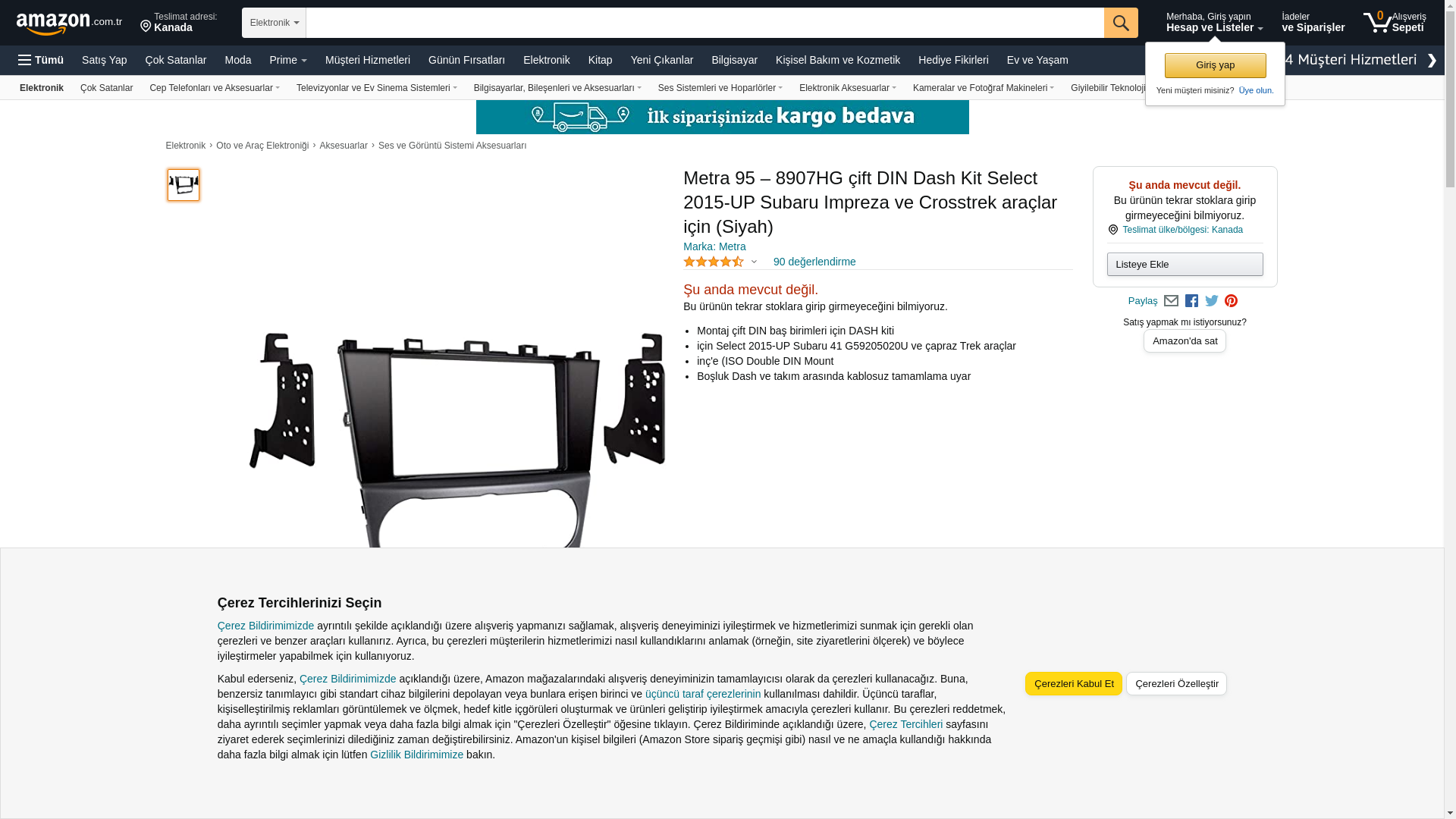Share product on Twitter icon
This screenshot has height=819, width=1456.
click(1212, 301)
